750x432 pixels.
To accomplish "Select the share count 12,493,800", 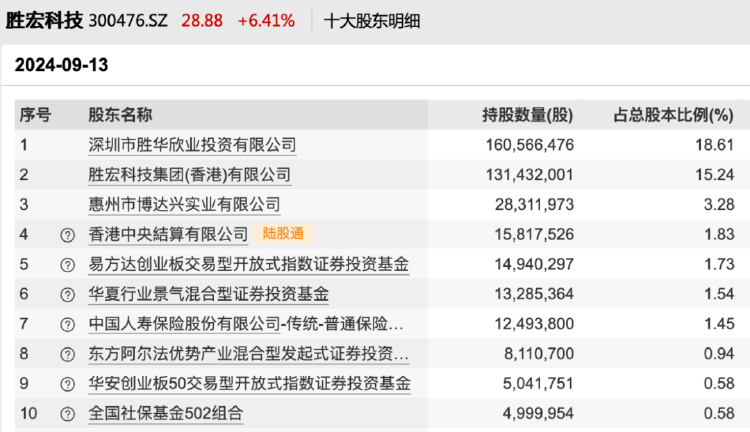I will pyautogui.click(x=534, y=324).
